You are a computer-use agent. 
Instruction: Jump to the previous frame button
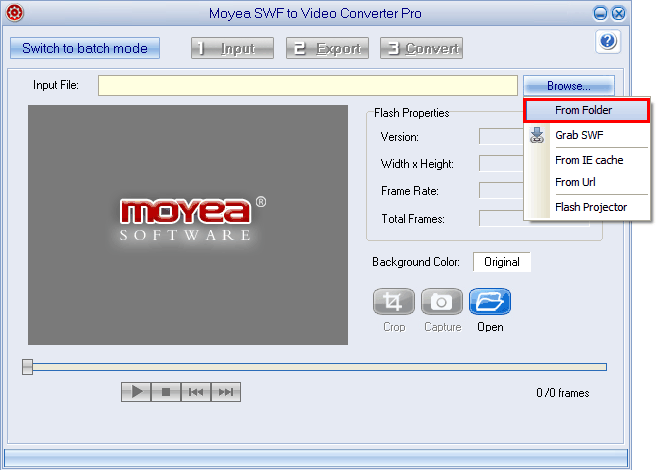[196, 392]
